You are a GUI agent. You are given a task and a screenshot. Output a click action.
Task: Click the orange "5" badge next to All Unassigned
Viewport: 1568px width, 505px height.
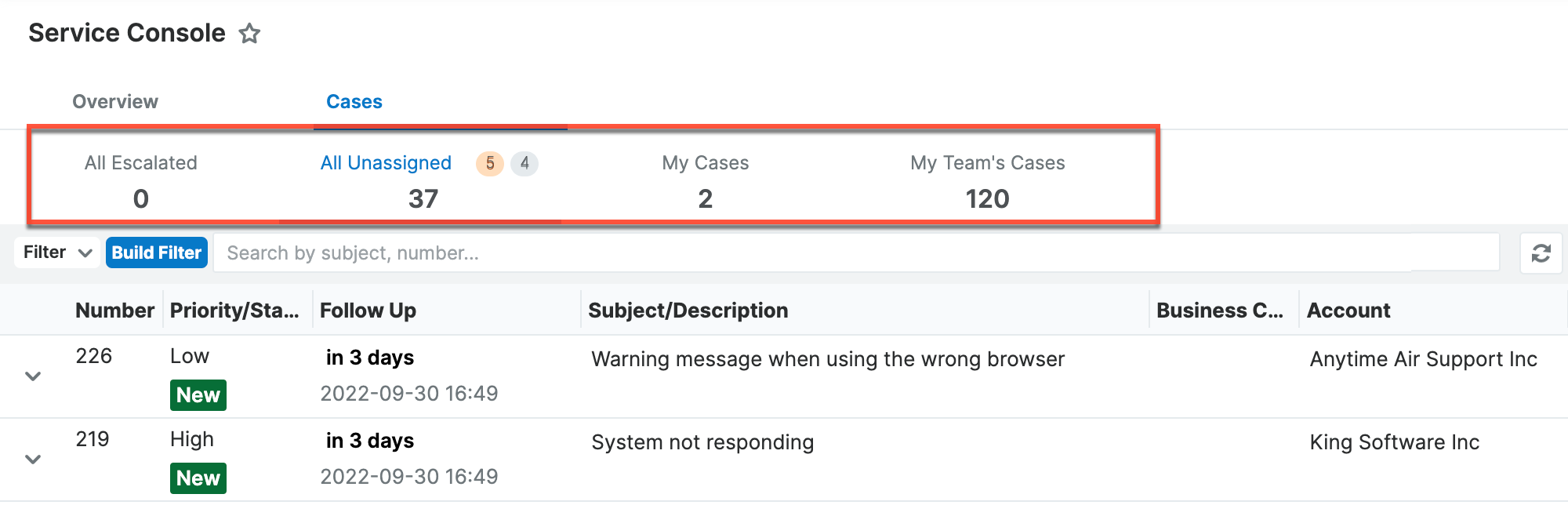coord(488,164)
